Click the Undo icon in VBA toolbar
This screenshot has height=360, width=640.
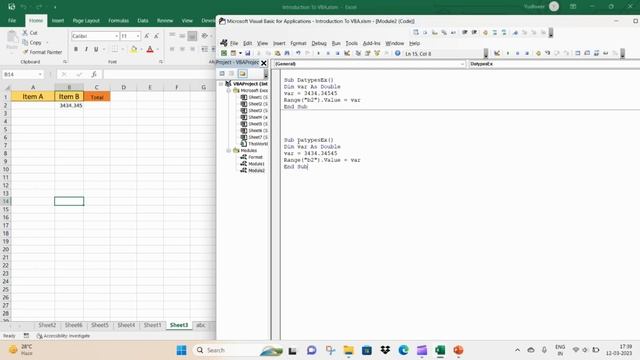(x=298, y=53)
